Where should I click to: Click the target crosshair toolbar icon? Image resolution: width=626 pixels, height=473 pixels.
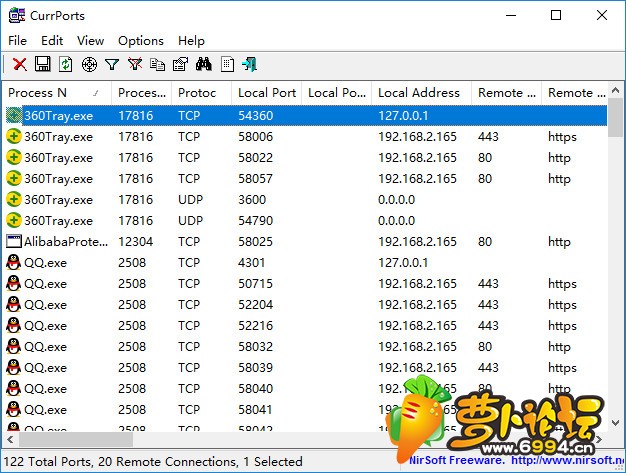coord(89,64)
